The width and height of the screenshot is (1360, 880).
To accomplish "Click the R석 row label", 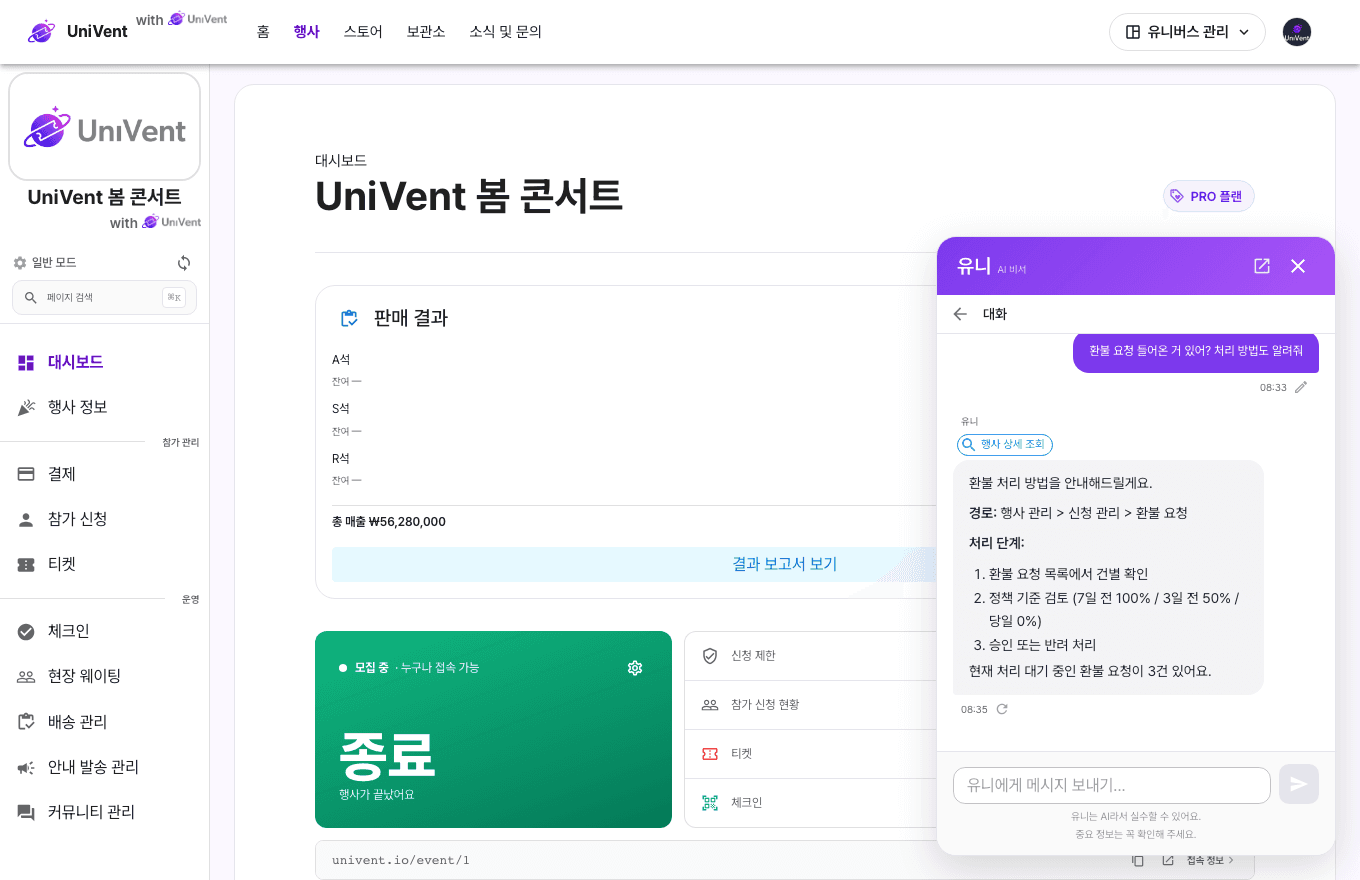I will tap(341, 459).
